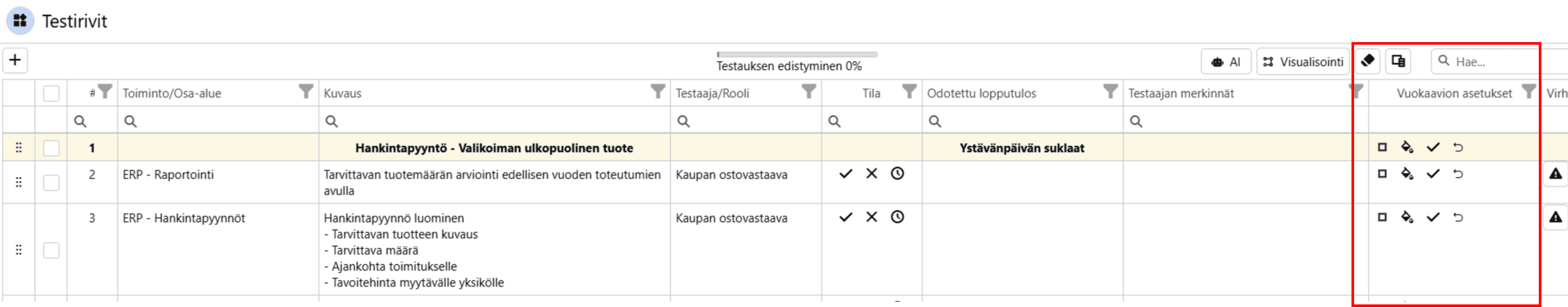Open filter for Kuvaus column
Screen dimensions: 1568x307
(x=657, y=92)
